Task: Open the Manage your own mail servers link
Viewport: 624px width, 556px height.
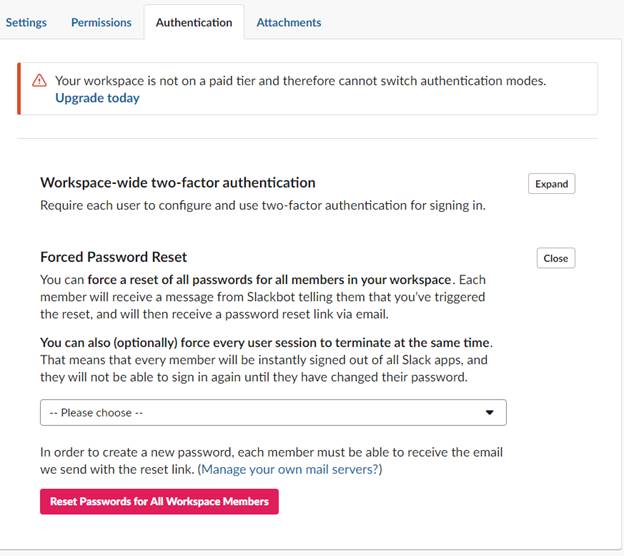Action: click(290, 469)
